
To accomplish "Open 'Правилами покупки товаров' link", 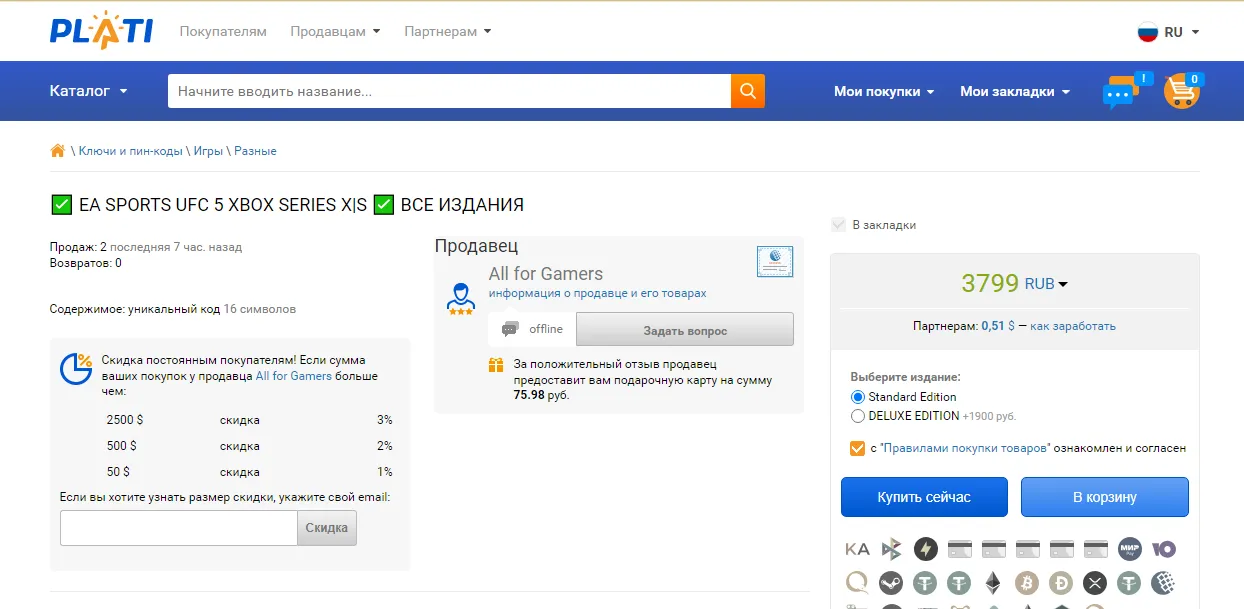I will click(x=965, y=448).
